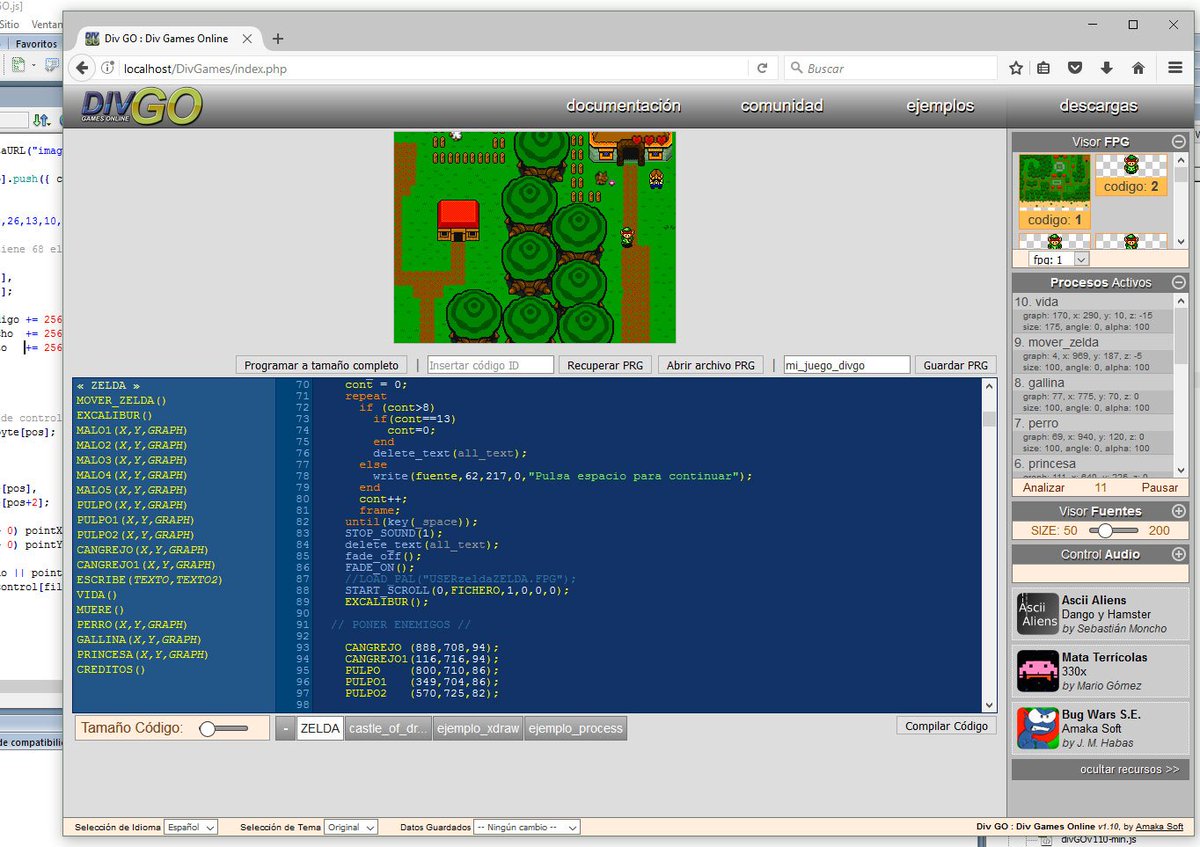Go to the browser home icon
This screenshot has height=847, width=1200.
pyautogui.click(x=1138, y=68)
